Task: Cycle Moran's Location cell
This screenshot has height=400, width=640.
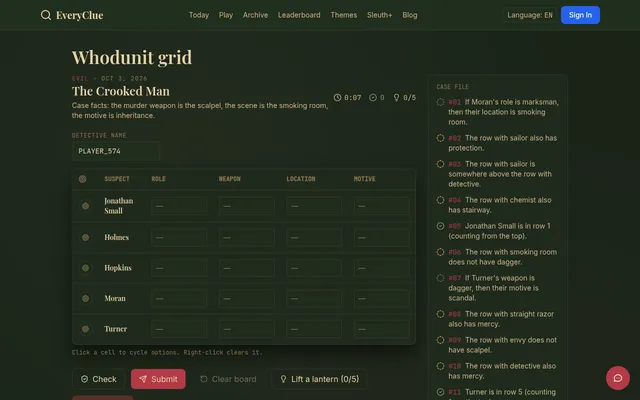Action: click(x=314, y=299)
